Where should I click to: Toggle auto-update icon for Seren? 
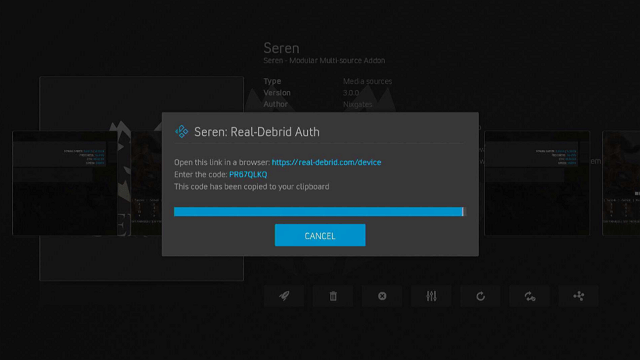click(529, 296)
